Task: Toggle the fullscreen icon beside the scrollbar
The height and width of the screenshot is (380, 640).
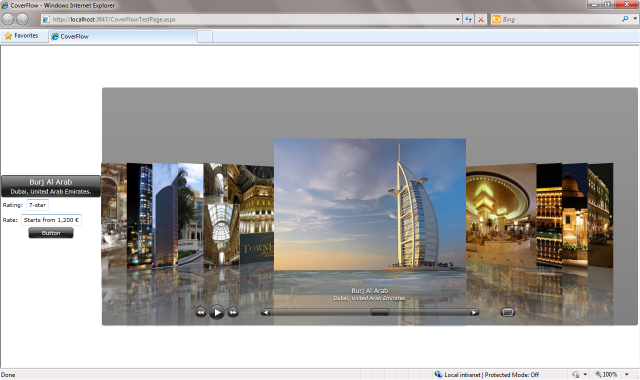Action: pyautogui.click(x=507, y=312)
